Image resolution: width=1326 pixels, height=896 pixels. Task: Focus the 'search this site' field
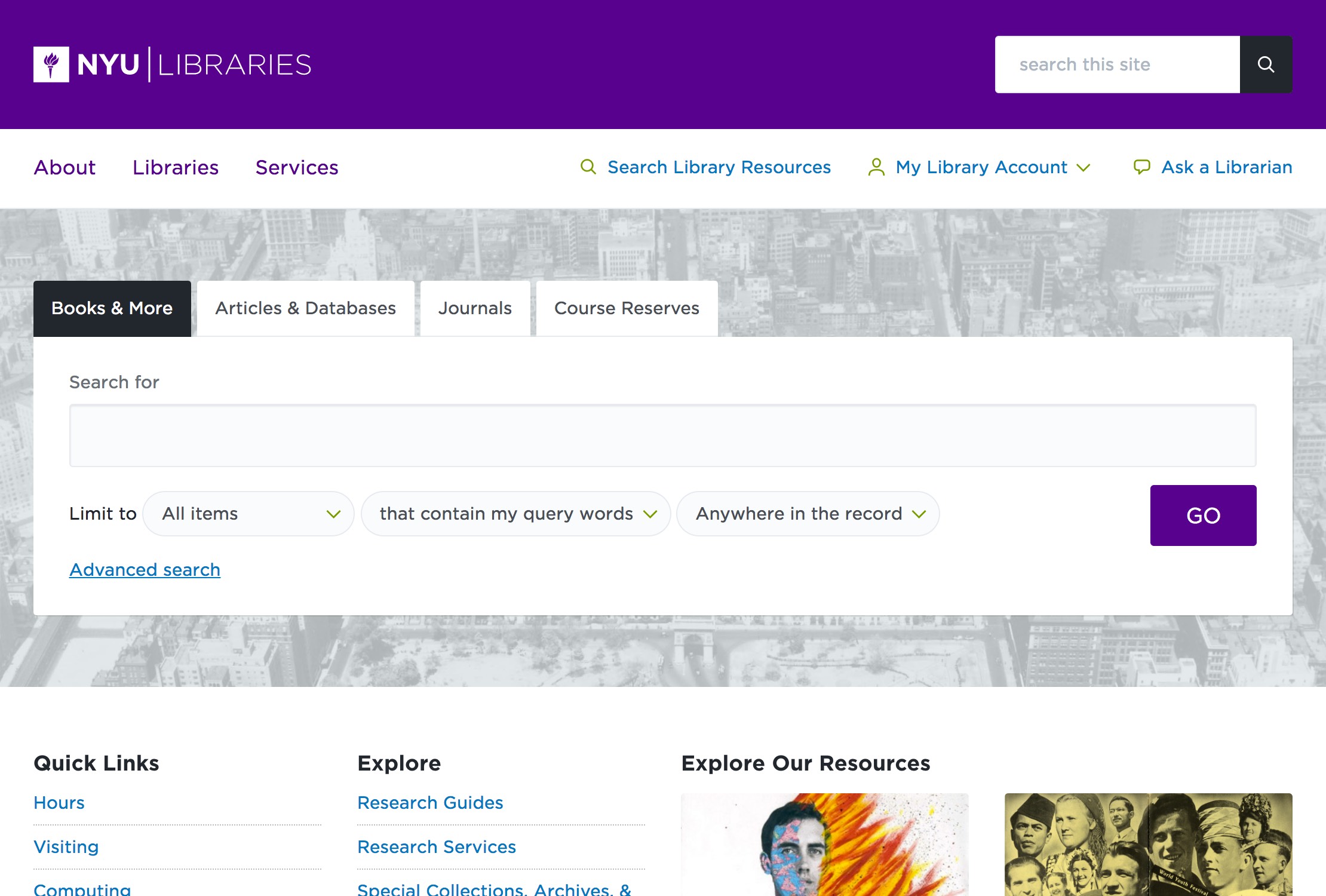coord(1118,65)
